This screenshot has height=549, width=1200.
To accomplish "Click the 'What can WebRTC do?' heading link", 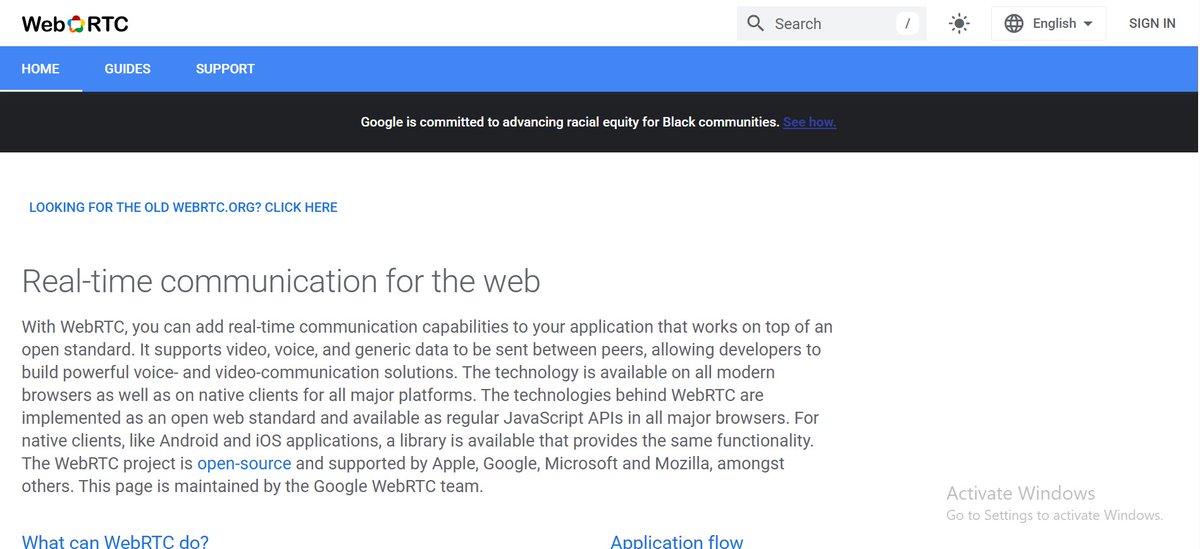I will (x=115, y=541).
